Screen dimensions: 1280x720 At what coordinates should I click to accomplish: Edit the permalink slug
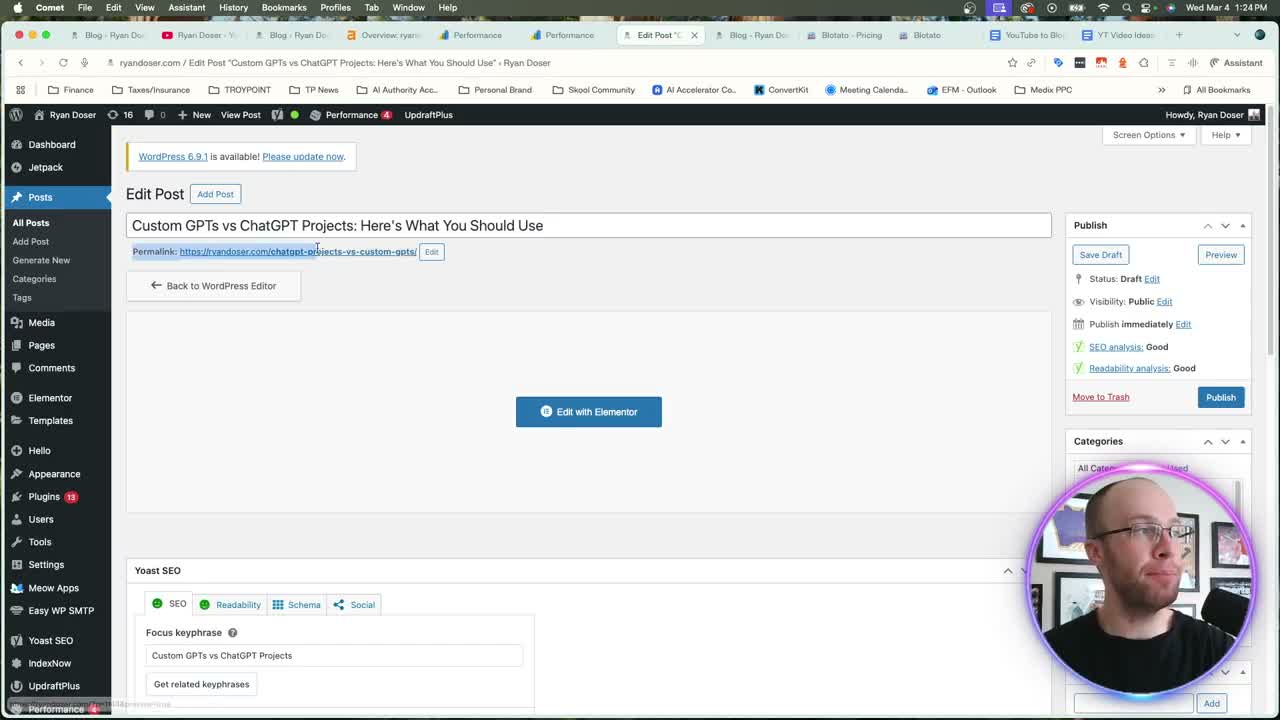tap(431, 252)
